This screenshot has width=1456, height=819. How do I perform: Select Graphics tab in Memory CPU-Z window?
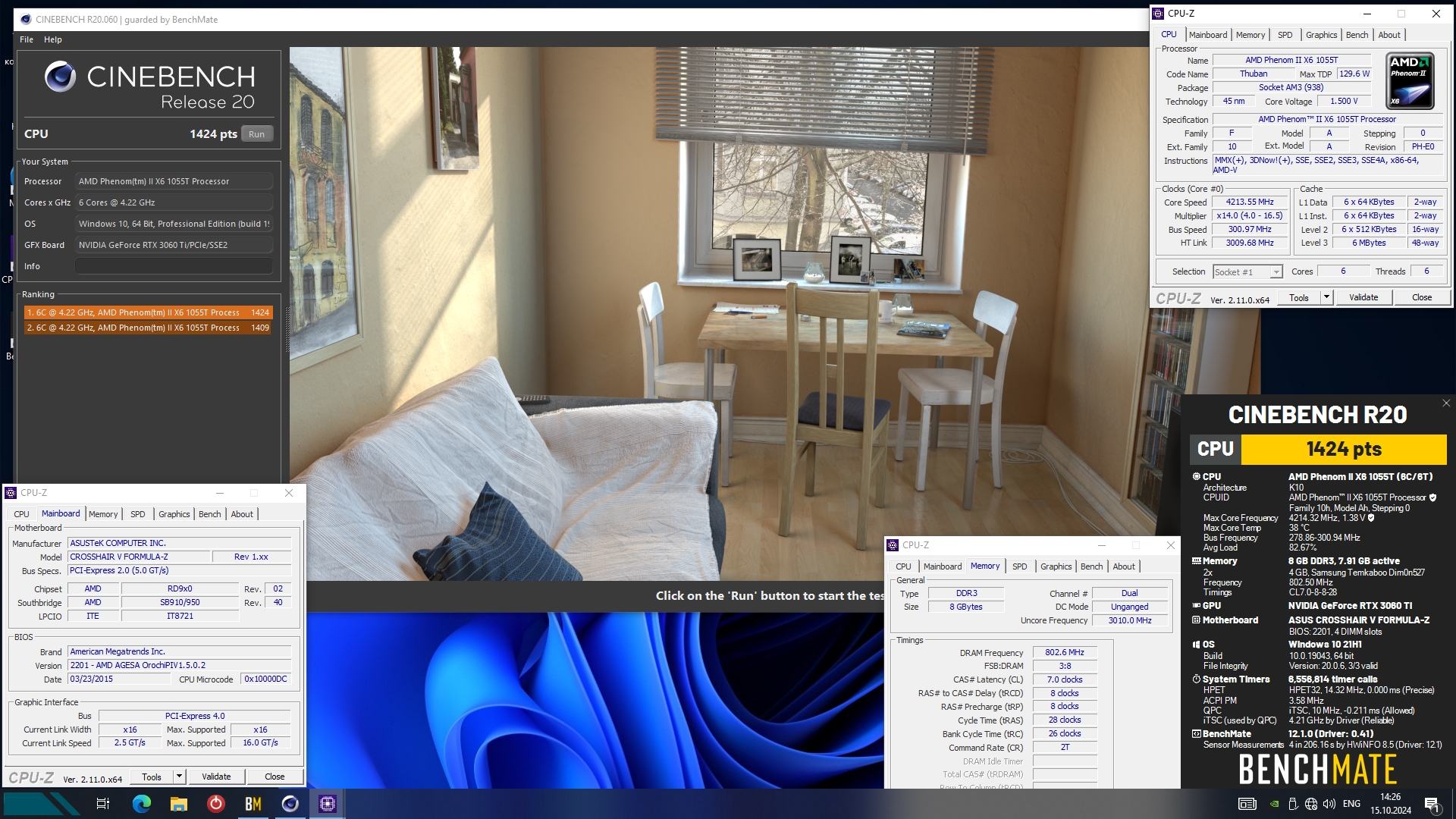click(x=1056, y=566)
